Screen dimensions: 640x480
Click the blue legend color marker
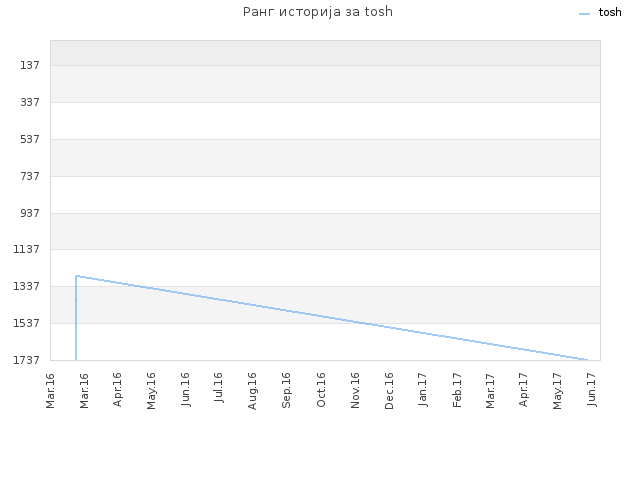584,14
